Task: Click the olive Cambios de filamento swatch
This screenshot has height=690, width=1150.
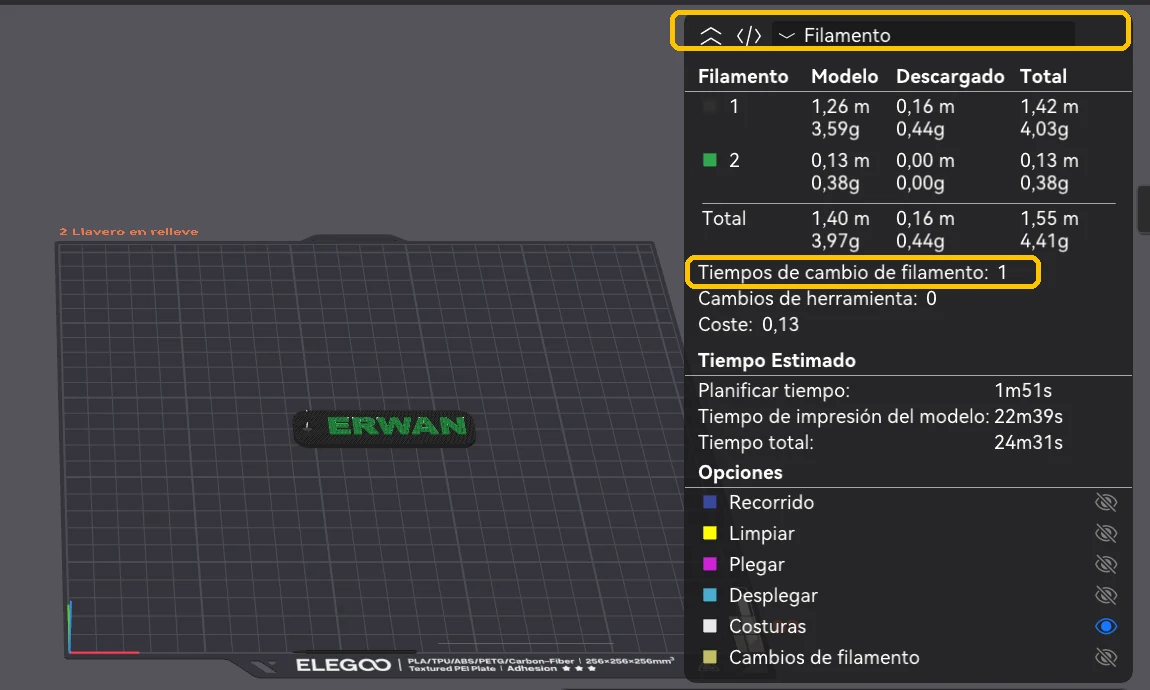Action: (x=709, y=657)
